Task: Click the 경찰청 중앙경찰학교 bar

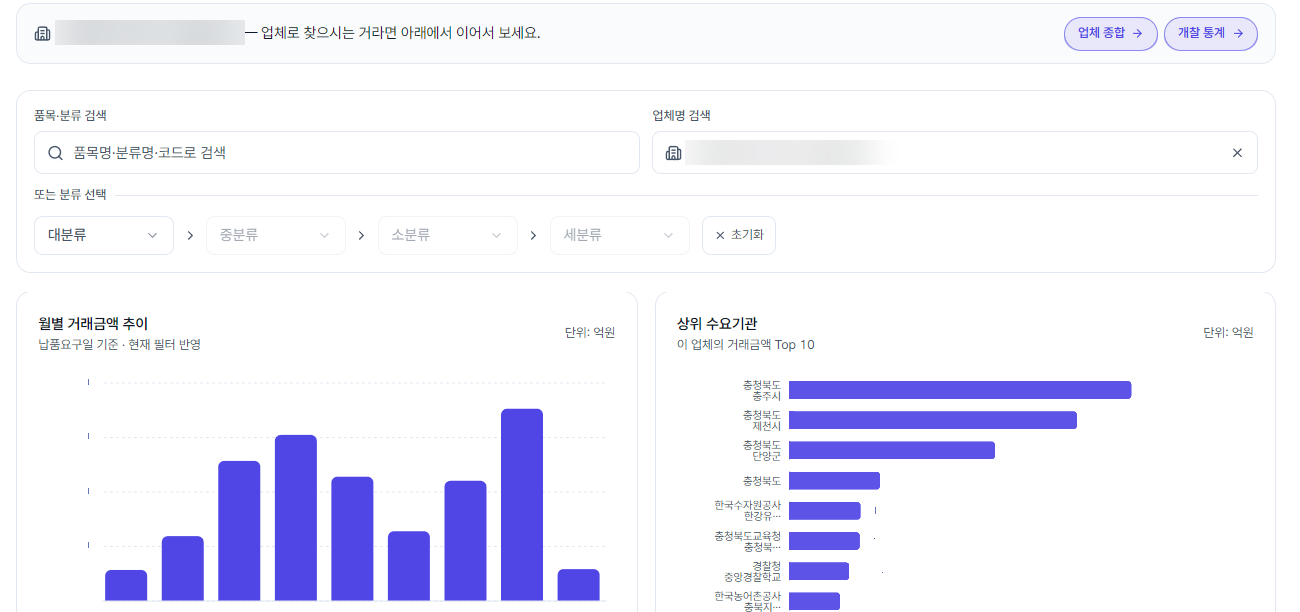Action: [819, 571]
